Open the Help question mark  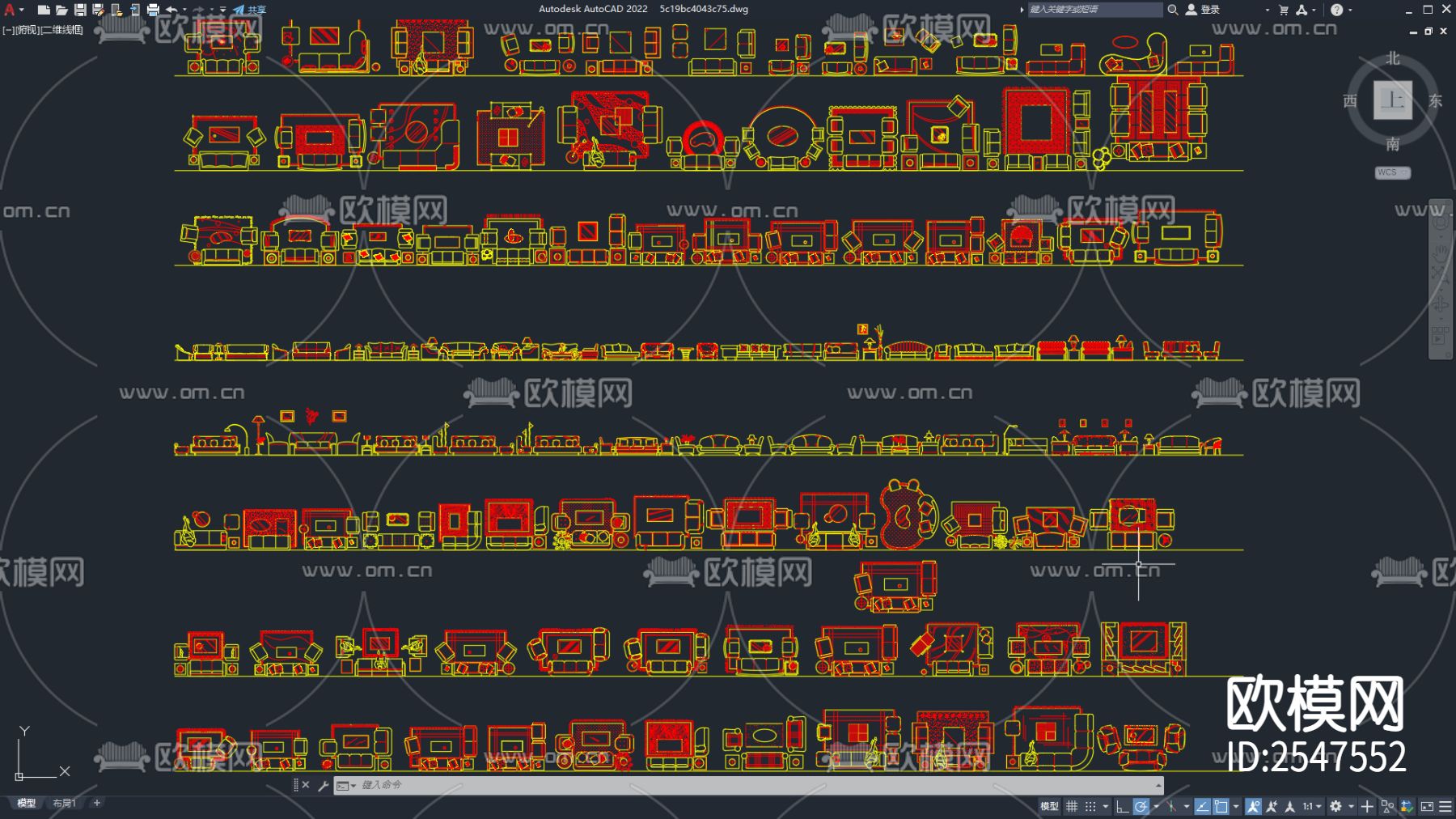tap(1336, 10)
